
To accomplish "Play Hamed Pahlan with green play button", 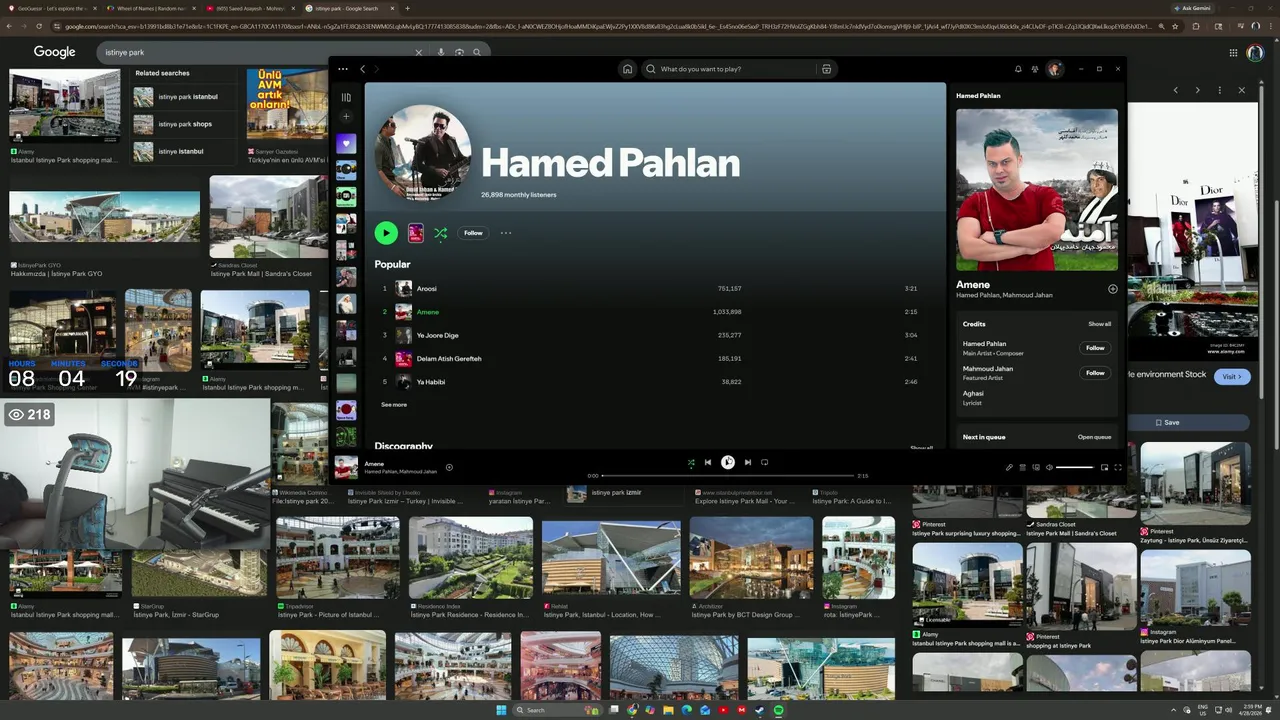I will point(386,233).
